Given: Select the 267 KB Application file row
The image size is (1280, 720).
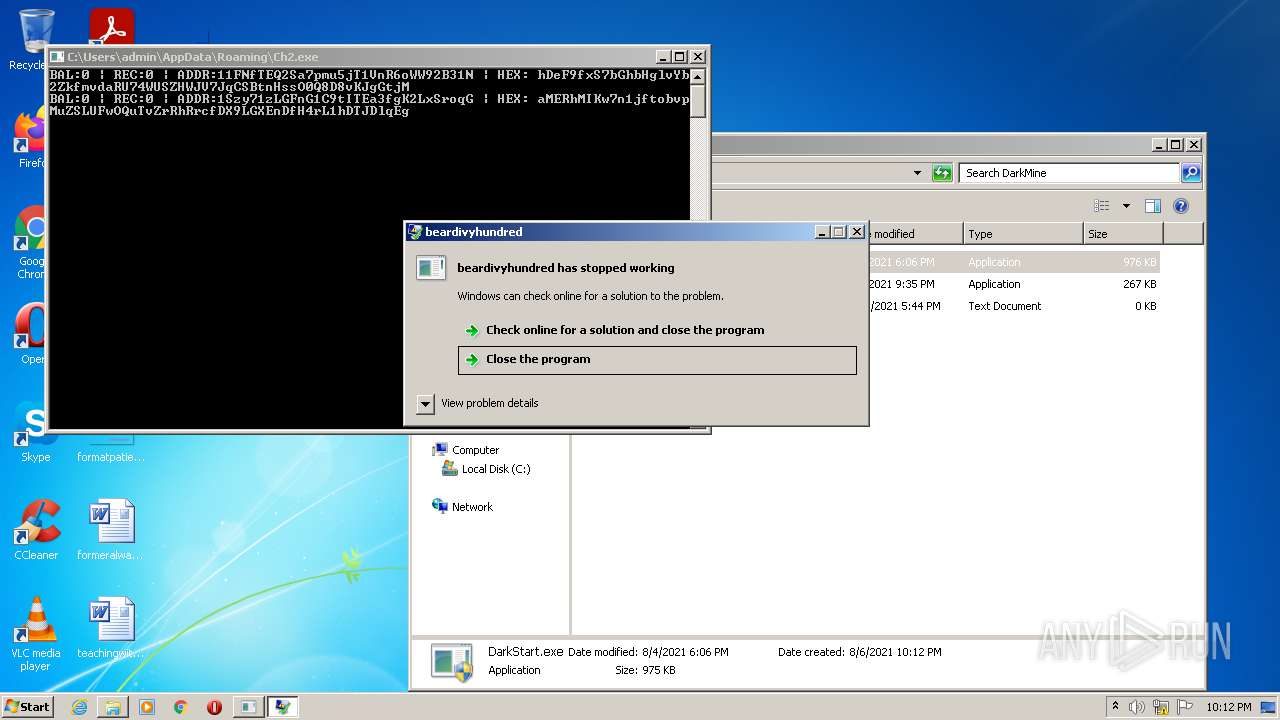Looking at the screenshot, I should click(x=1014, y=284).
